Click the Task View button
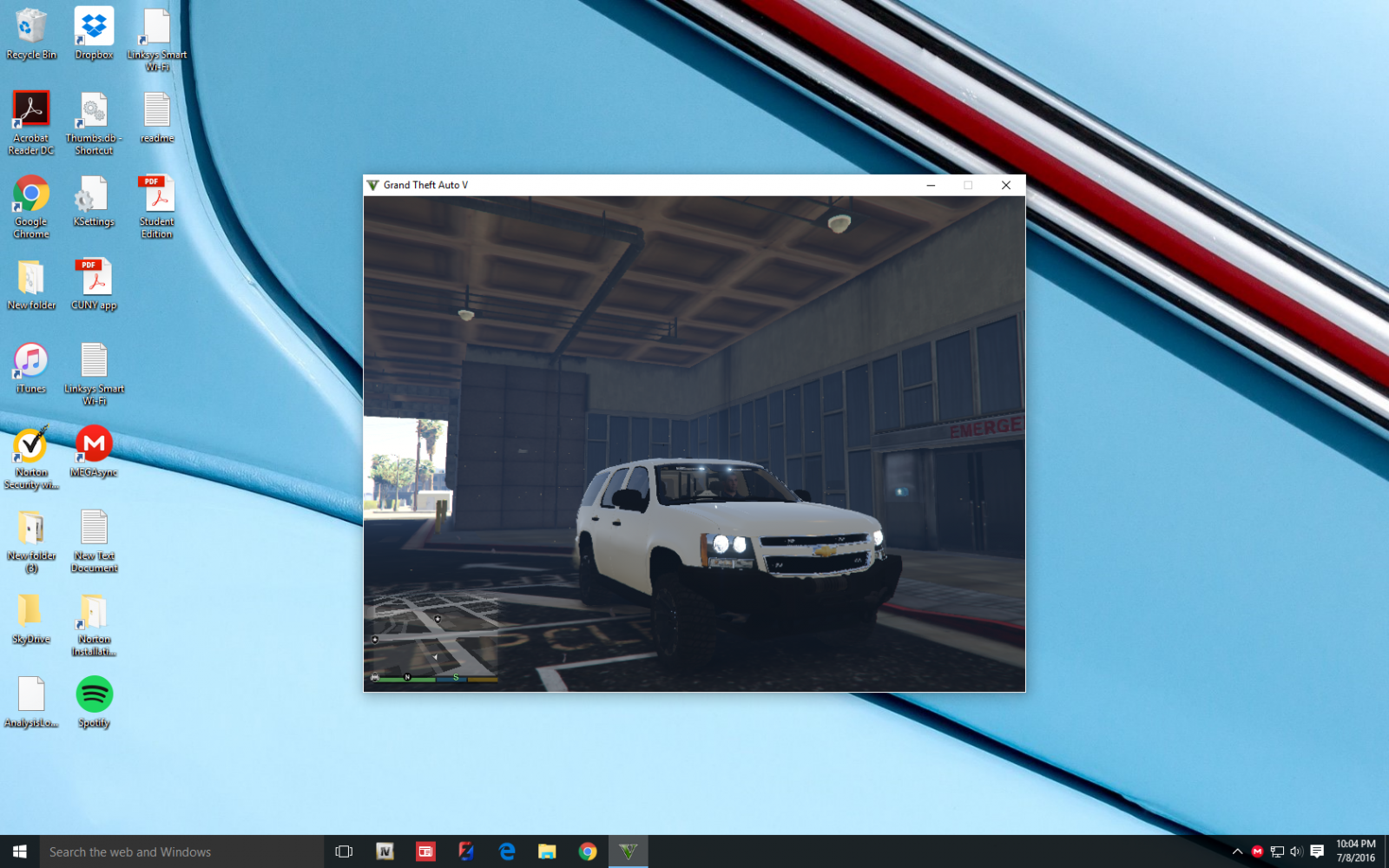The image size is (1389, 868). [344, 852]
